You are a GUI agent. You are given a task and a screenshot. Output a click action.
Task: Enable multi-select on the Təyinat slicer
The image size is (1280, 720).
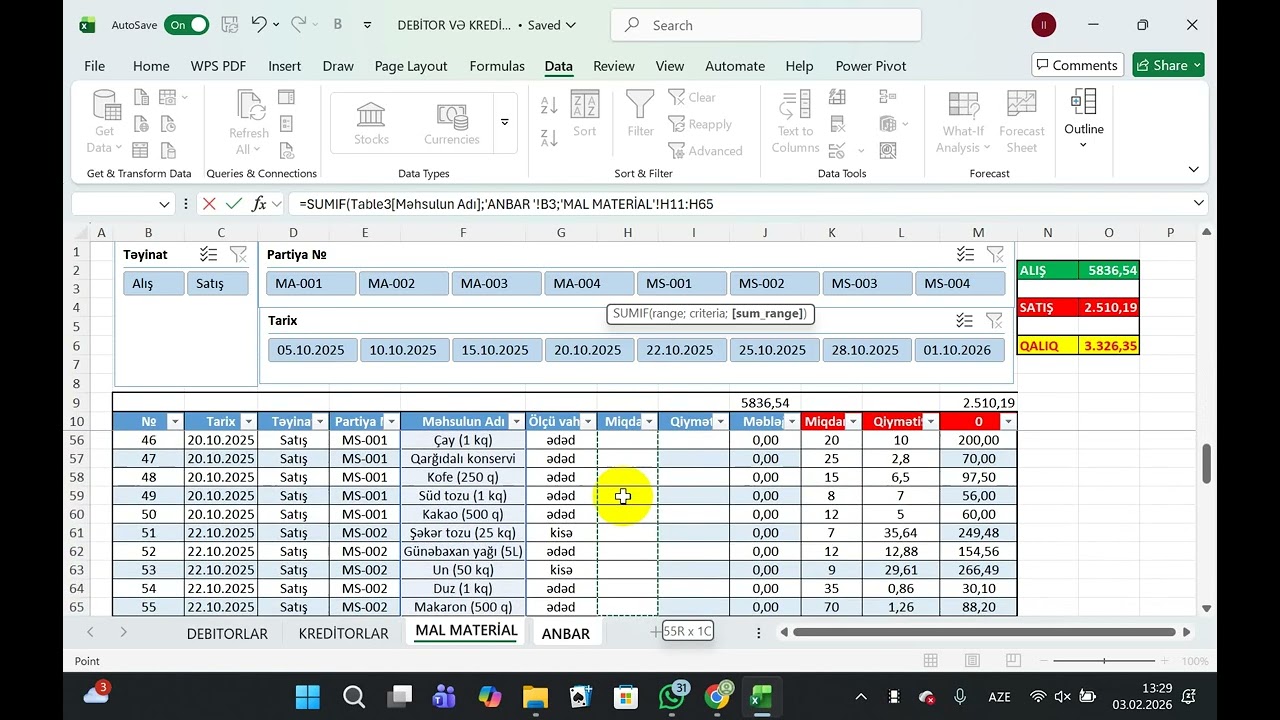pyautogui.click(x=208, y=254)
